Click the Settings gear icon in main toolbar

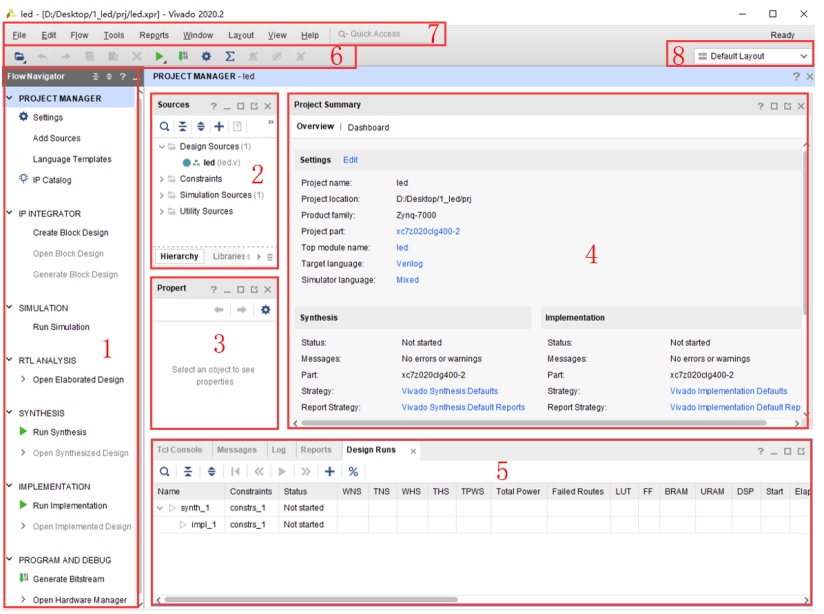click(x=206, y=57)
